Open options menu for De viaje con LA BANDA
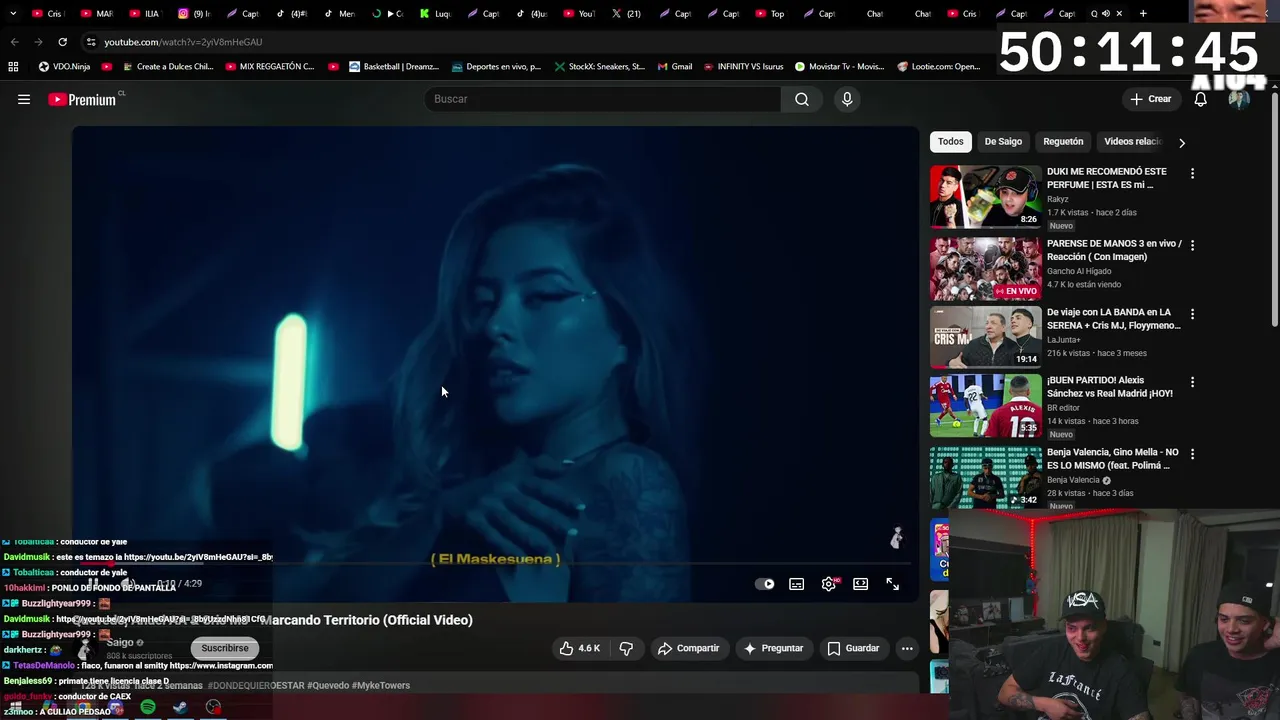1280x720 pixels. (1192, 314)
